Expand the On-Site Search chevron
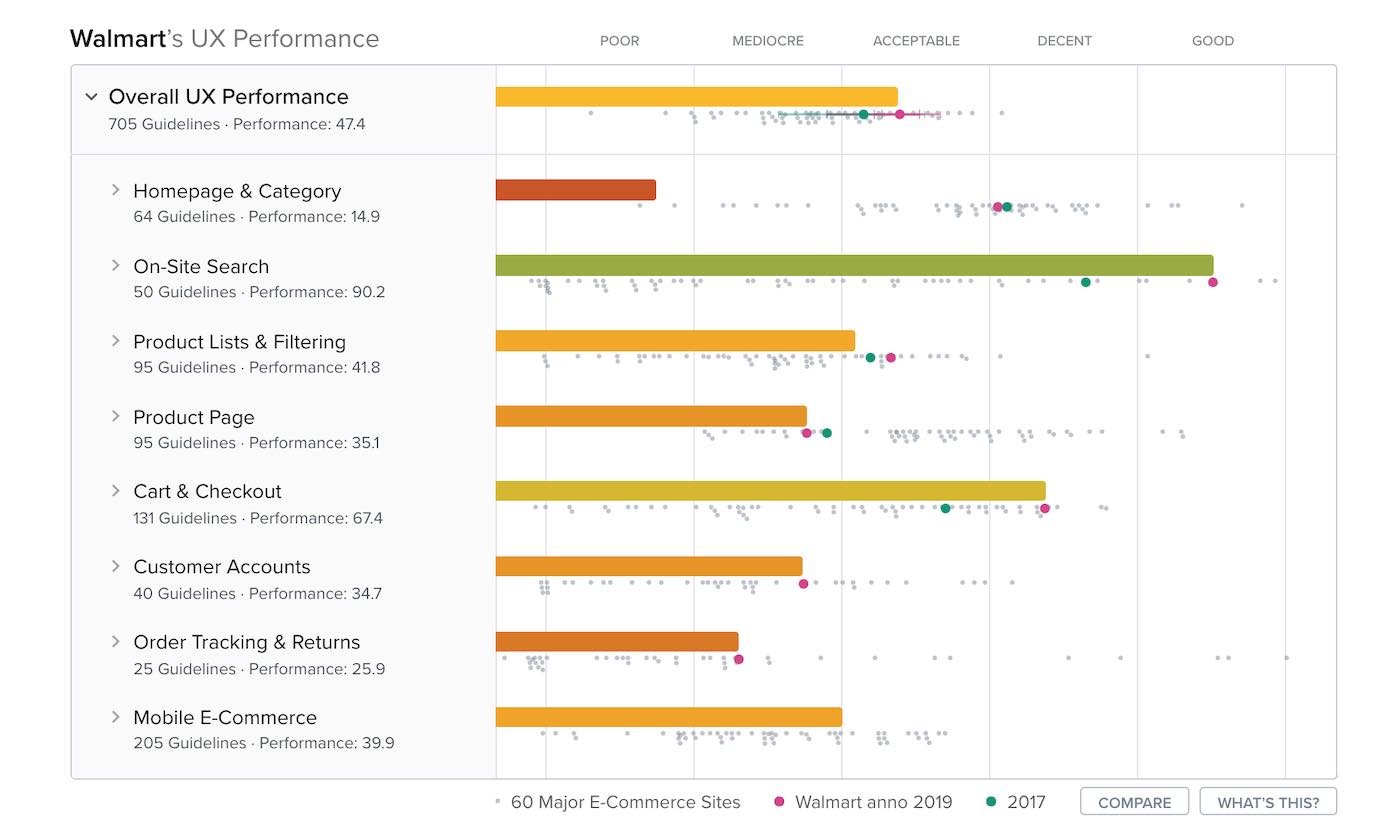This screenshot has height=838, width=1400. click(116, 266)
